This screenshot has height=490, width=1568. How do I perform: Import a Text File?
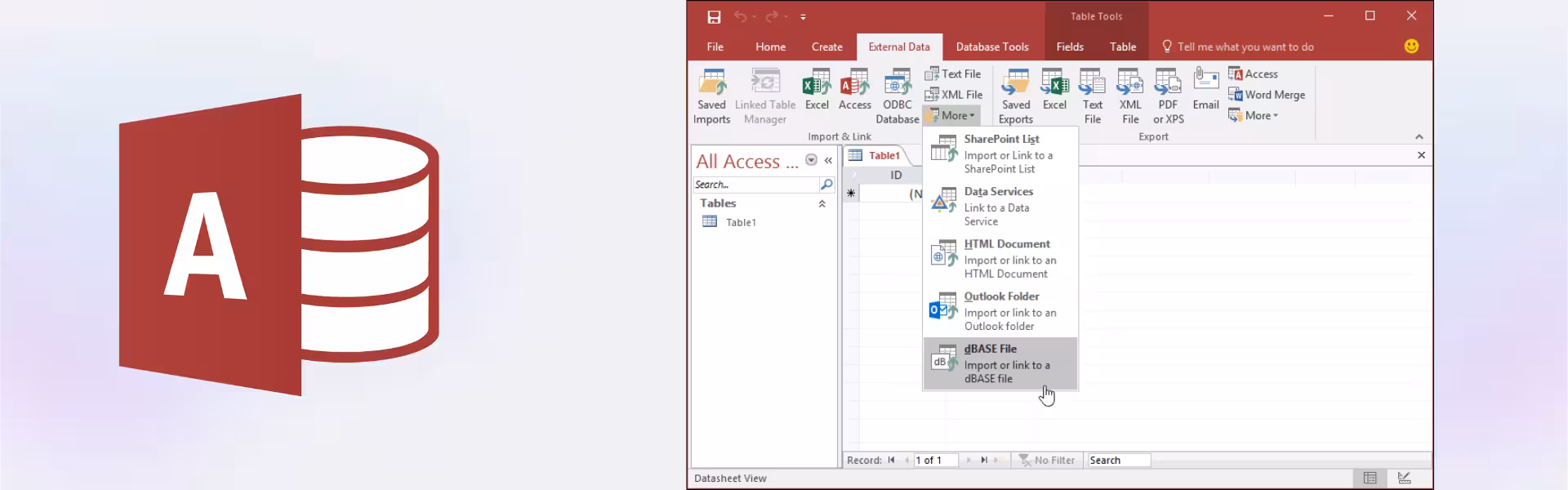click(953, 73)
